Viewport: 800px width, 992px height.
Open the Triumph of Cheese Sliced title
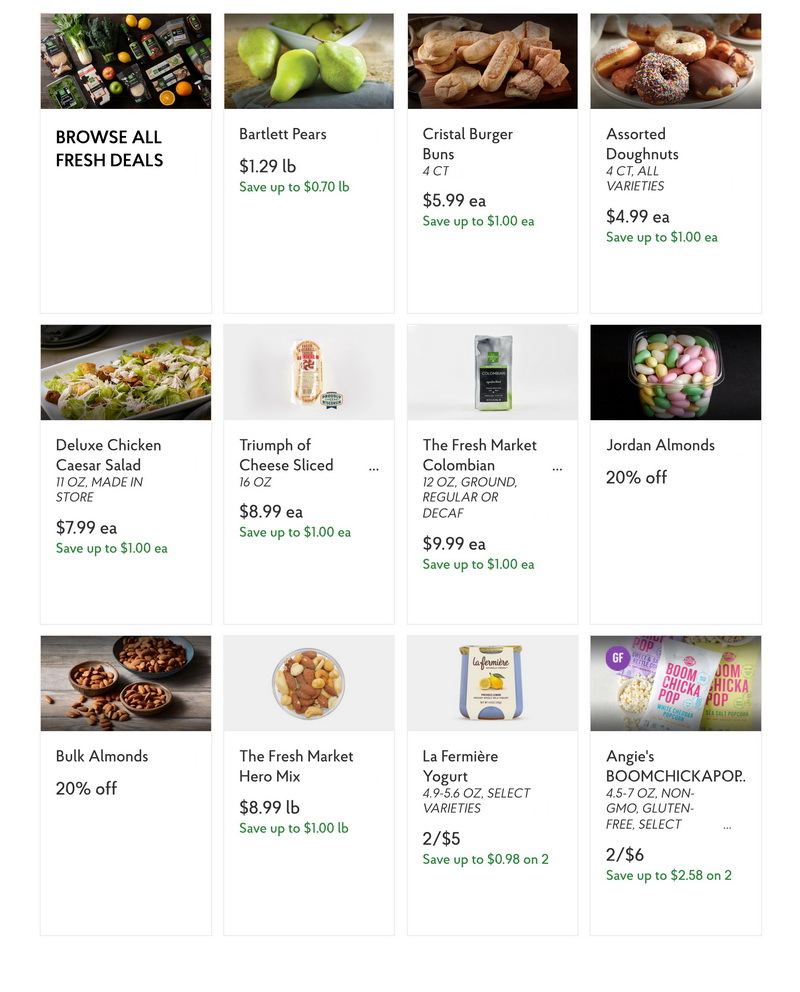[286, 455]
